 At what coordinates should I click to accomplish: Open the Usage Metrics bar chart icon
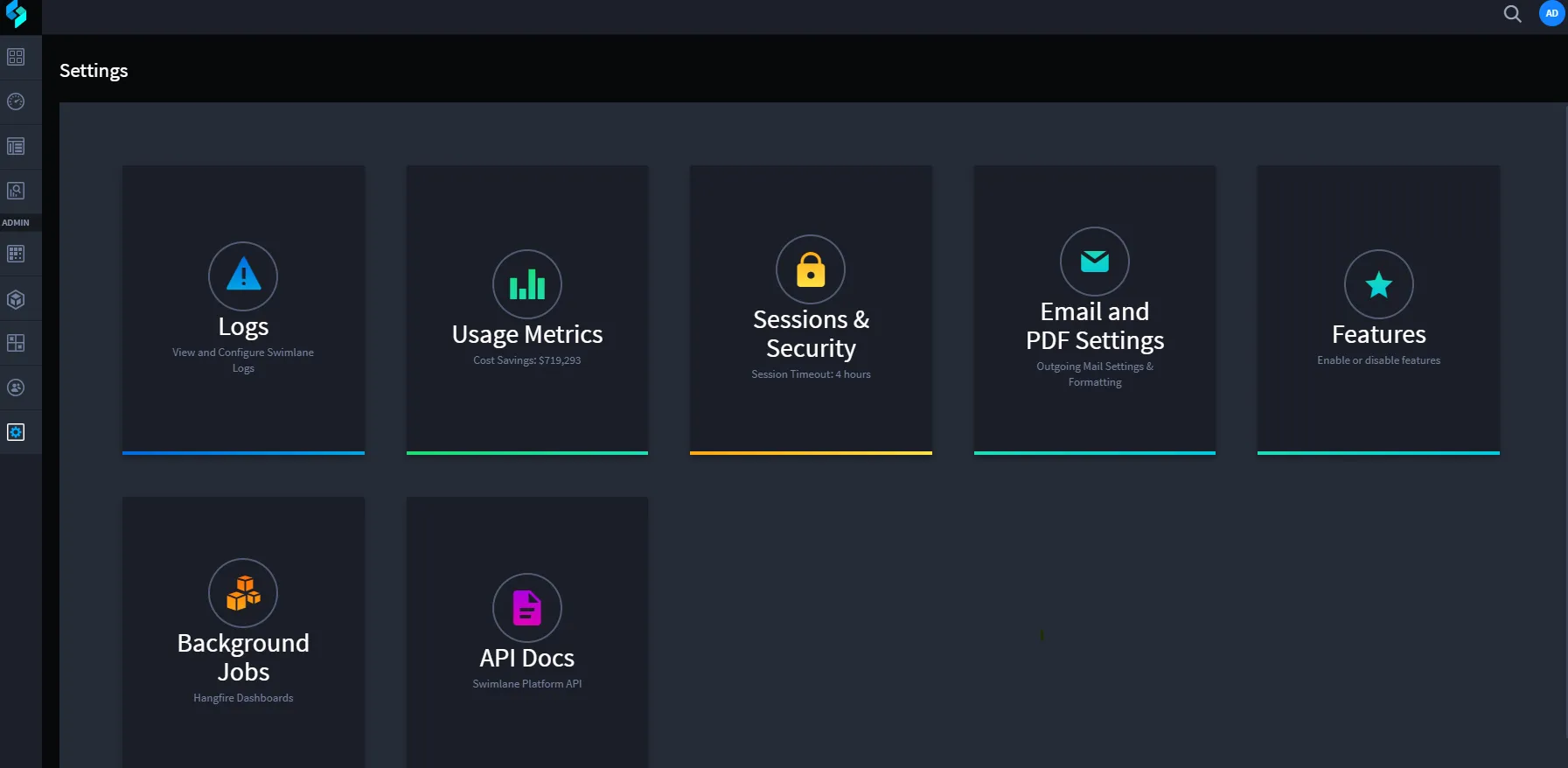[527, 284]
